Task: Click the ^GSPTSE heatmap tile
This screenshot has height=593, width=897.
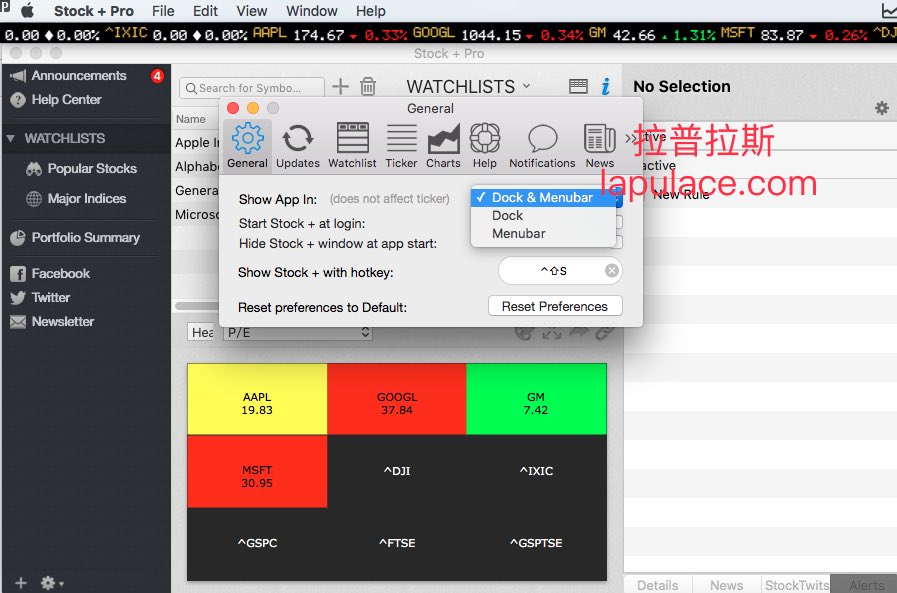Action: pos(536,543)
